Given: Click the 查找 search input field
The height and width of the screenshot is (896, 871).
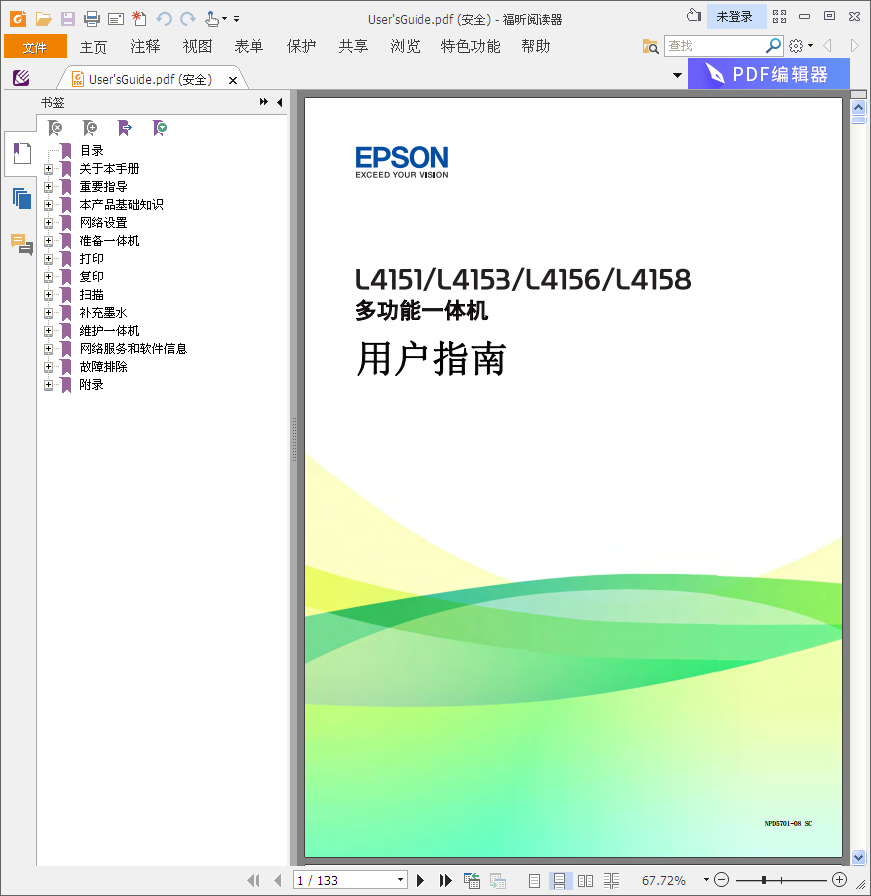Looking at the screenshot, I should 714,46.
